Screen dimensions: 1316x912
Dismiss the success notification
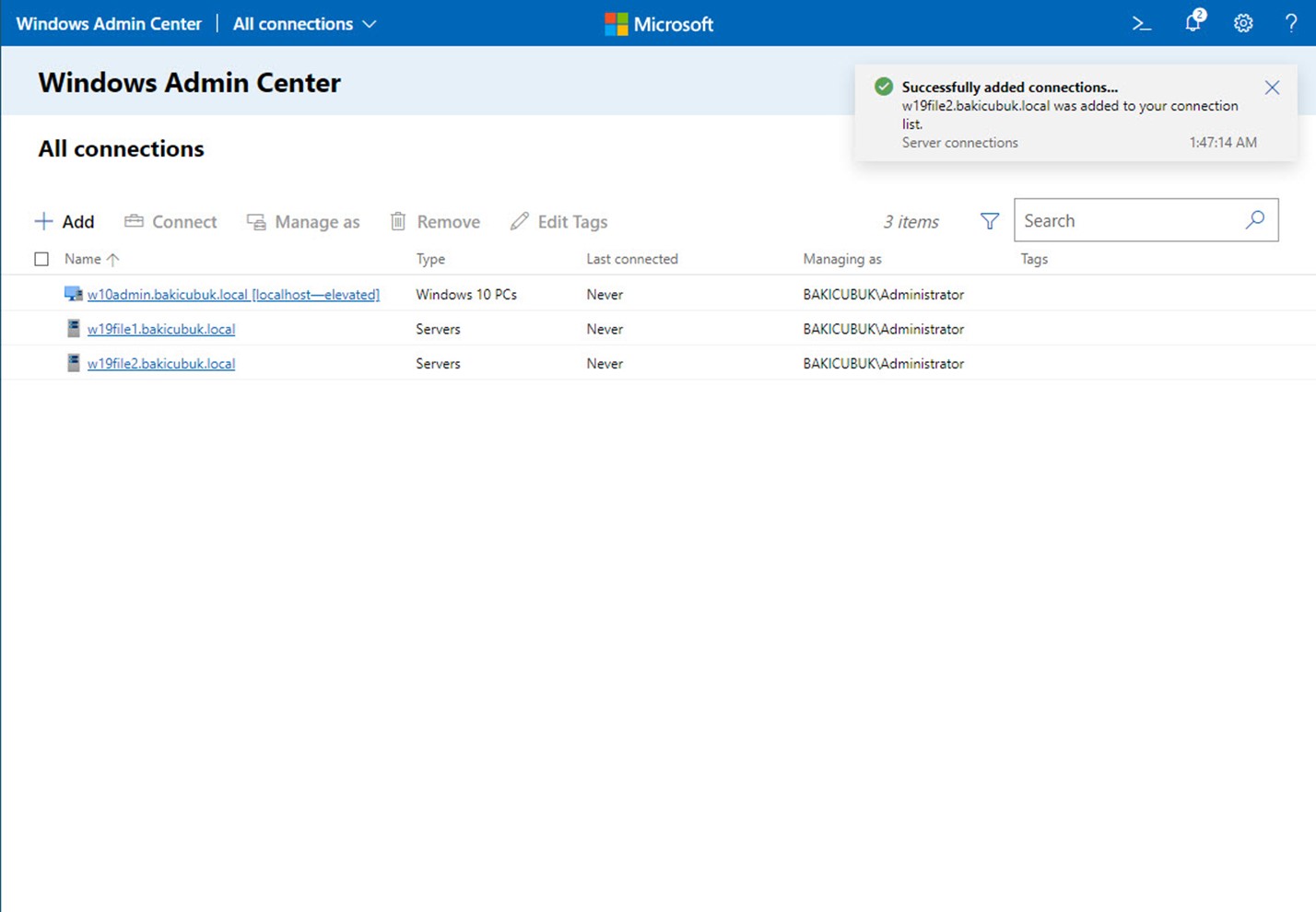pyautogui.click(x=1272, y=88)
